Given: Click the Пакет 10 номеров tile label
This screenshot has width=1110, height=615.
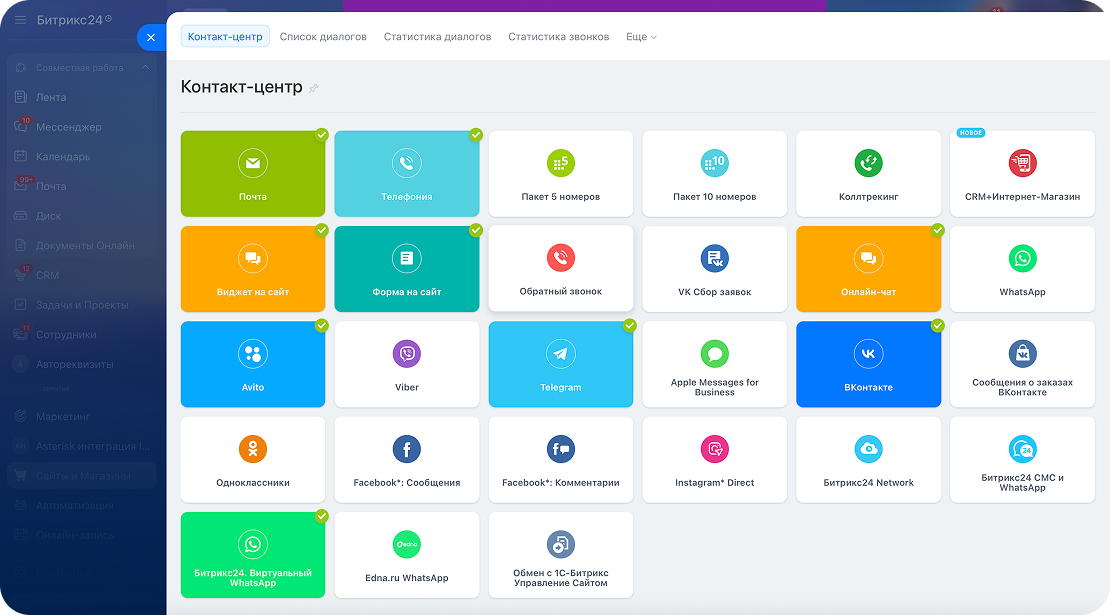Looking at the screenshot, I should pos(714,197).
